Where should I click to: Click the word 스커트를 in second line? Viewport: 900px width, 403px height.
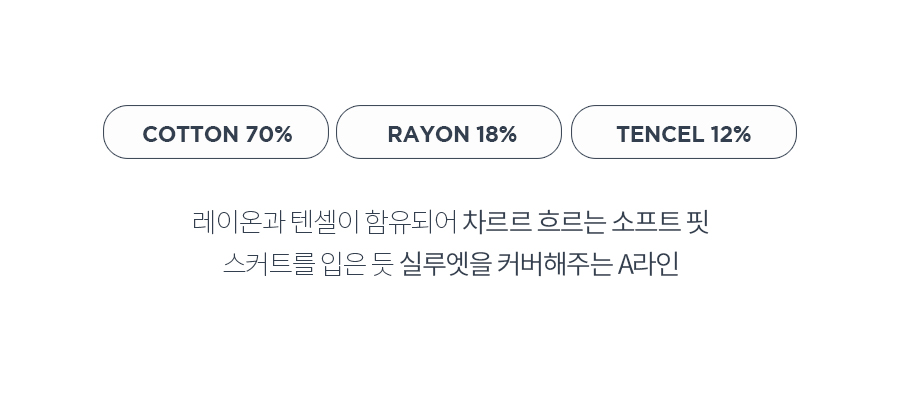(269, 264)
